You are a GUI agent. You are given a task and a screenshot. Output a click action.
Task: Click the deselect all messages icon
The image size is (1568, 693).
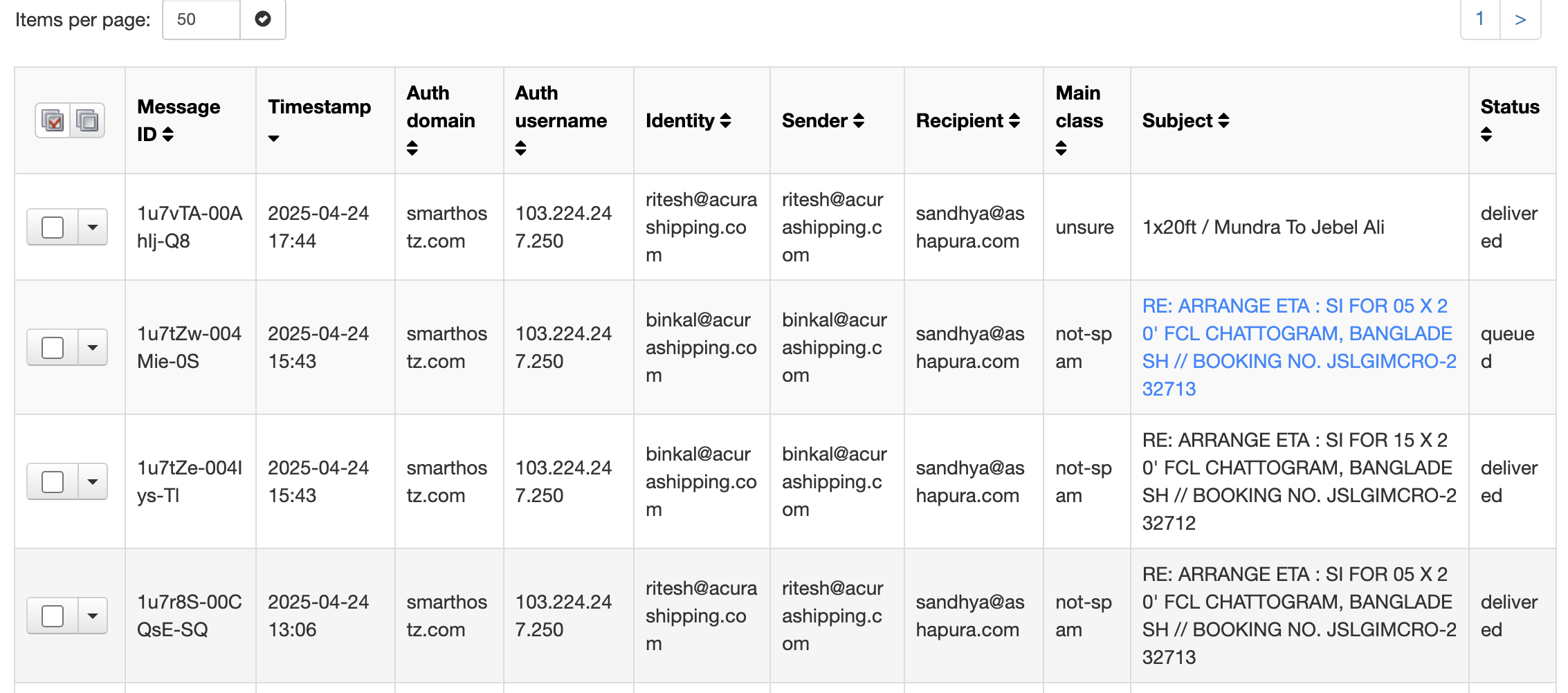tap(87, 121)
